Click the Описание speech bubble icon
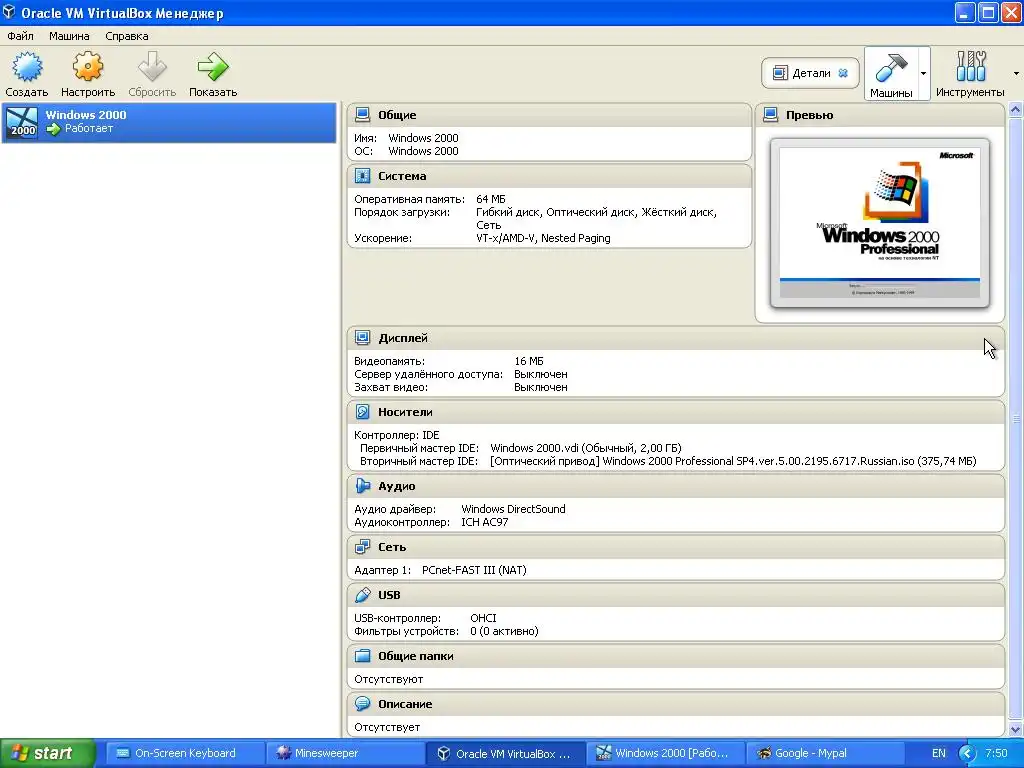1024x768 pixels. [x=362, y=704]
